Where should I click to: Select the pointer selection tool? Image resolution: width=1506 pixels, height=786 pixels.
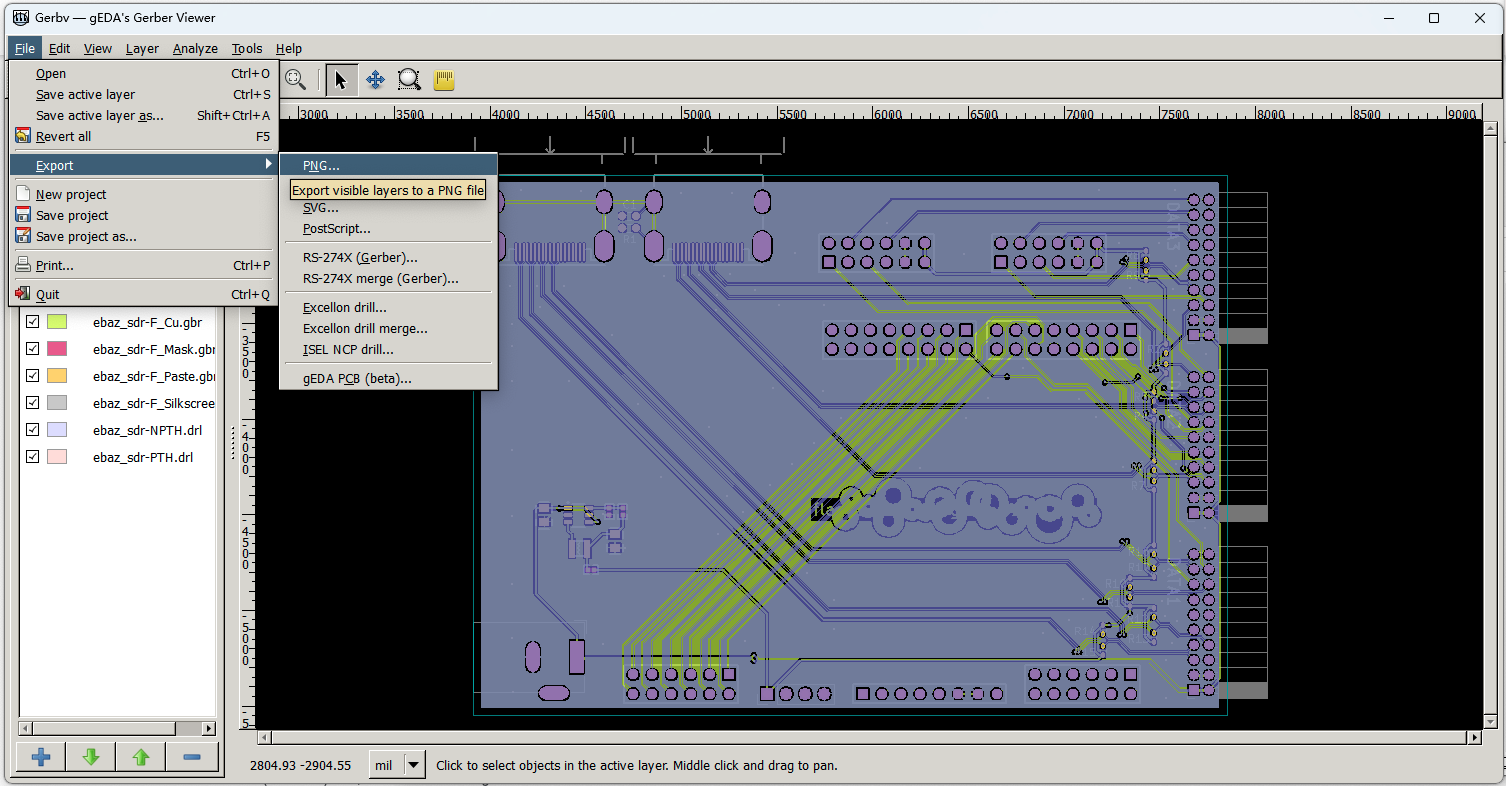[341, 80]
